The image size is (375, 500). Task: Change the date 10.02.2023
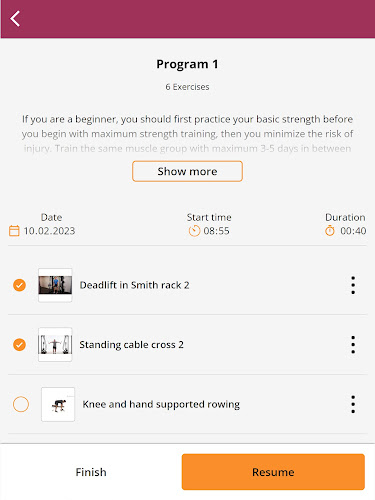(x=49, y=231)
